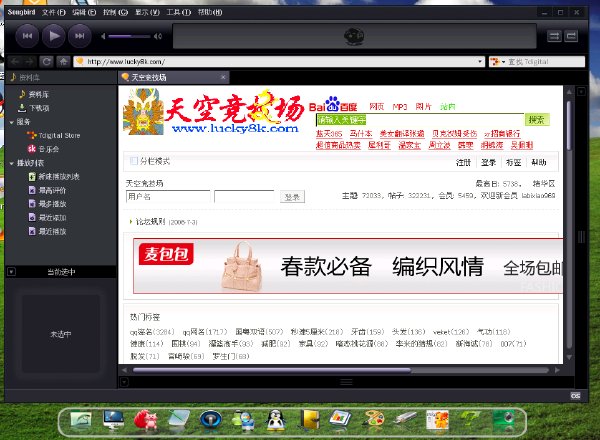
Task: Open the Songbird 文件(F) menu
Action: click(x=54, y=12)
